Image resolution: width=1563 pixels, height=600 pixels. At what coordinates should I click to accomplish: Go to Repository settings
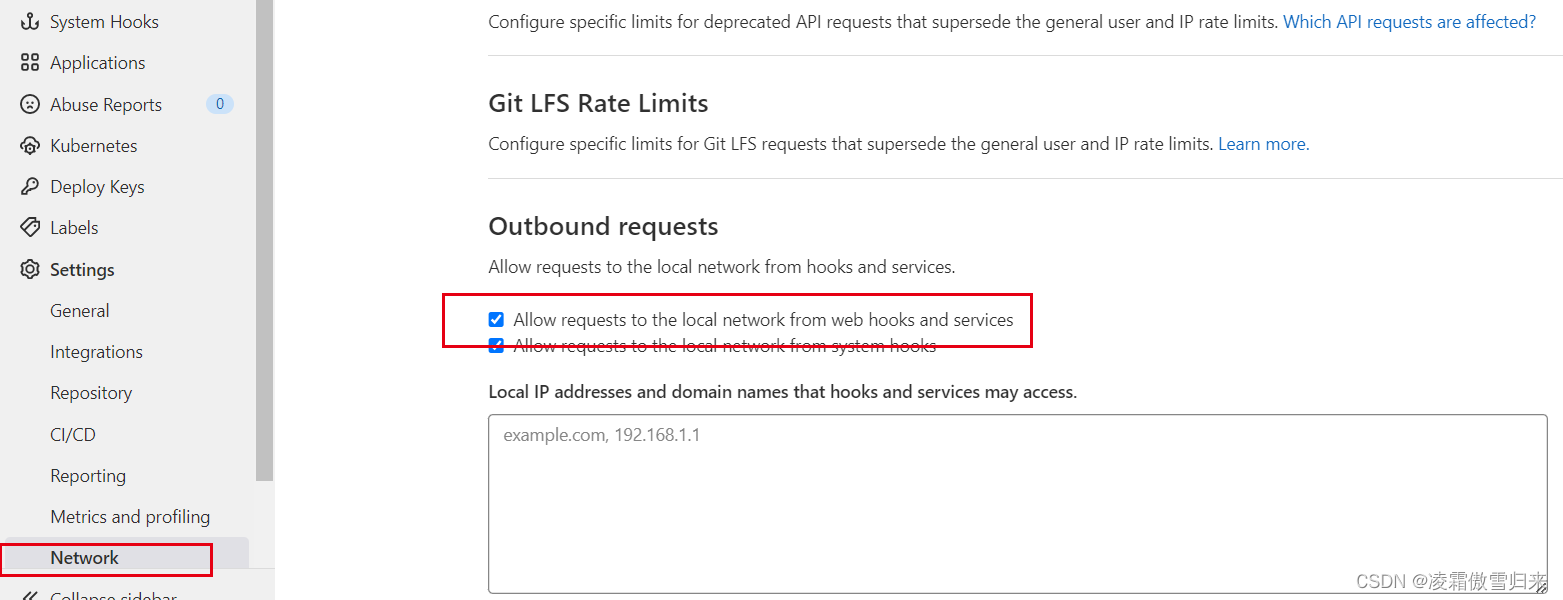(91, 393)
